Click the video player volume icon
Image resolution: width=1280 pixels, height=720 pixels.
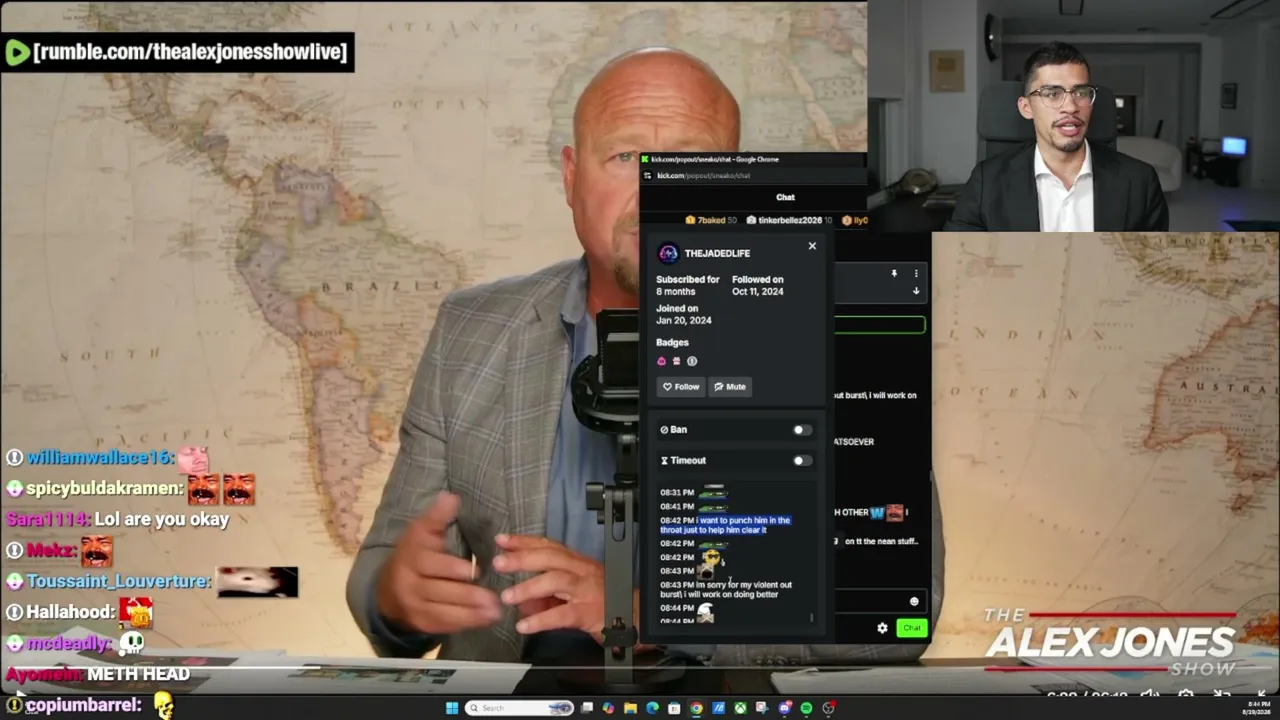pos(1150,695)
